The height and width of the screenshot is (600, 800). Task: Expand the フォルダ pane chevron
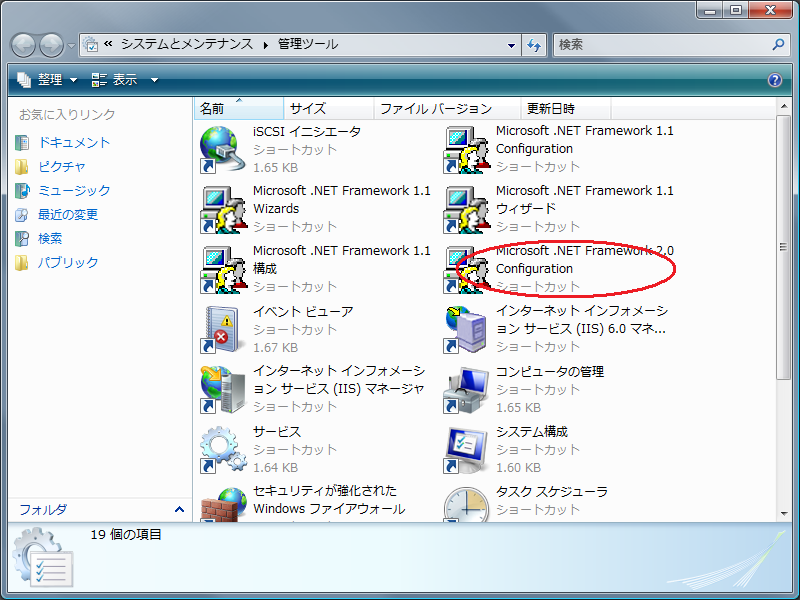pyautogui.click(x=179, y=509)
